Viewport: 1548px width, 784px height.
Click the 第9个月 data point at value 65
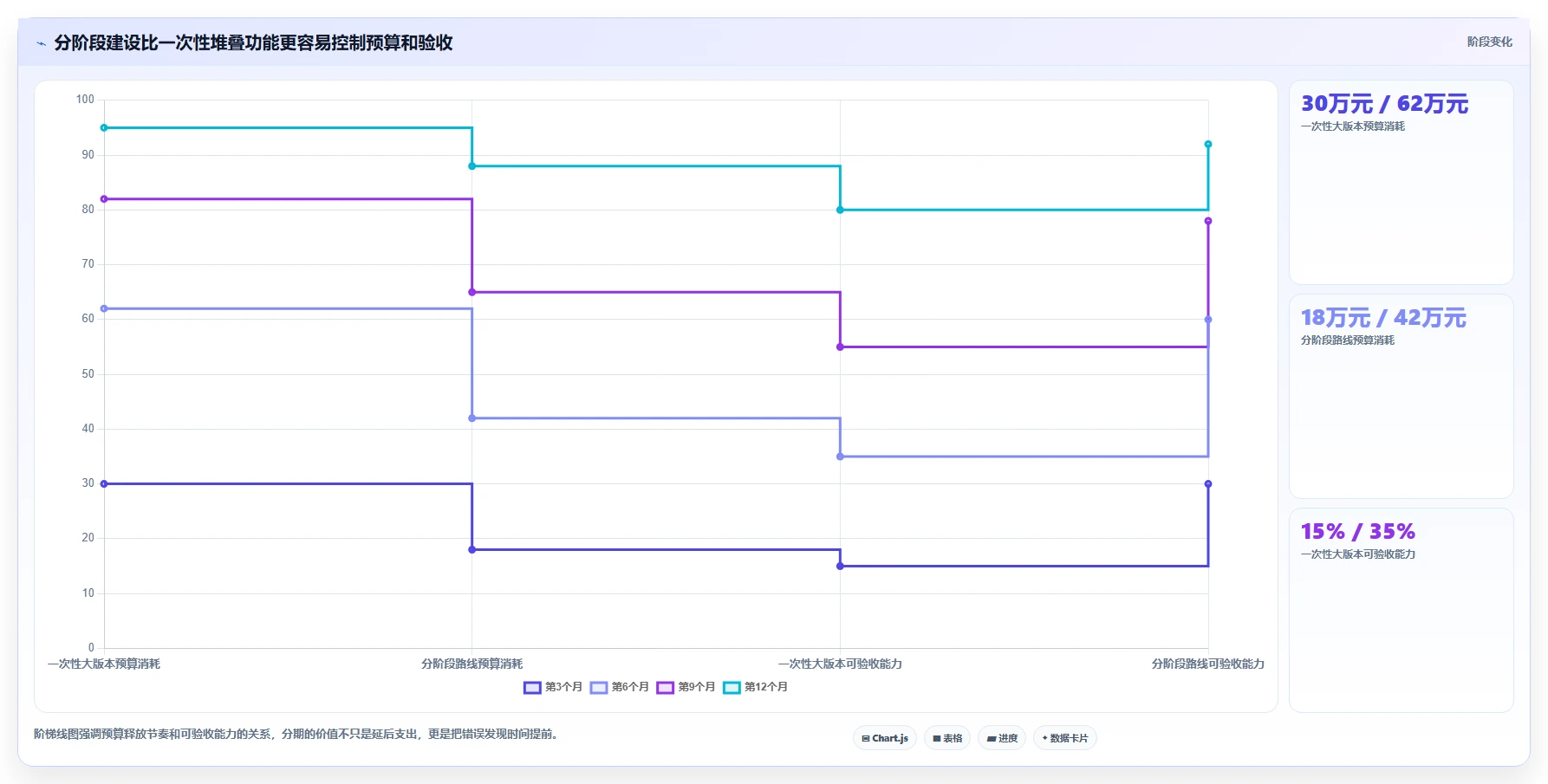[472, 293]
